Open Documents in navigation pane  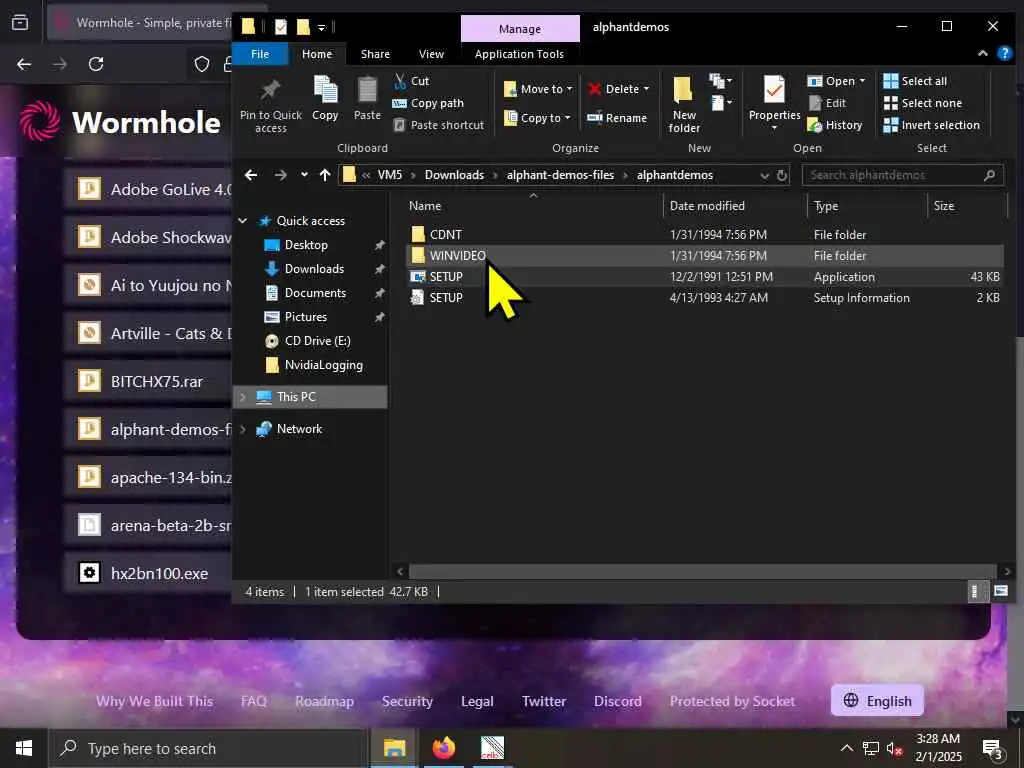pos(315,293)
